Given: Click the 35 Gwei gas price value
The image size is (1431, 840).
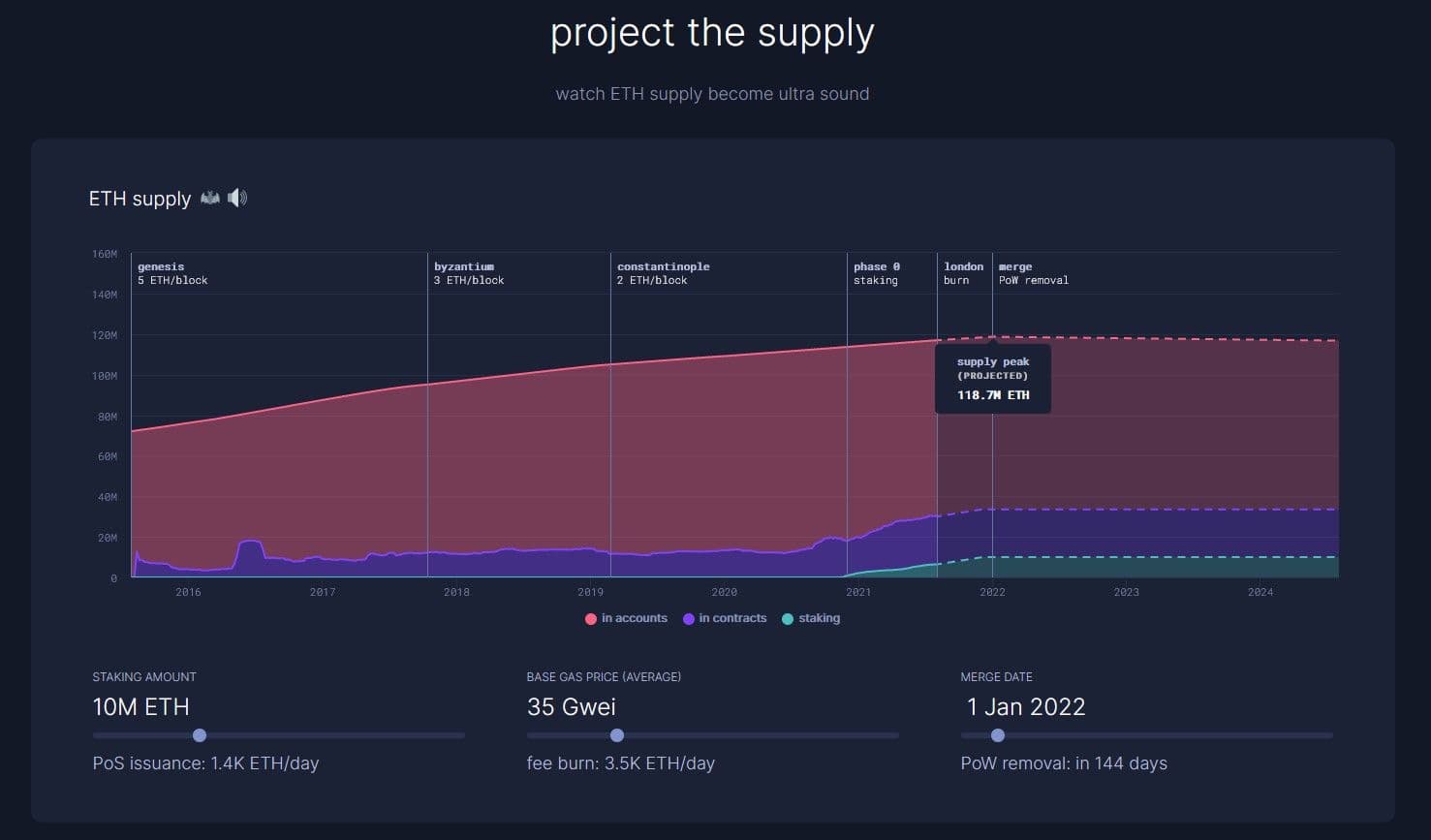Looking at the screenshot, I should point(572,707).
